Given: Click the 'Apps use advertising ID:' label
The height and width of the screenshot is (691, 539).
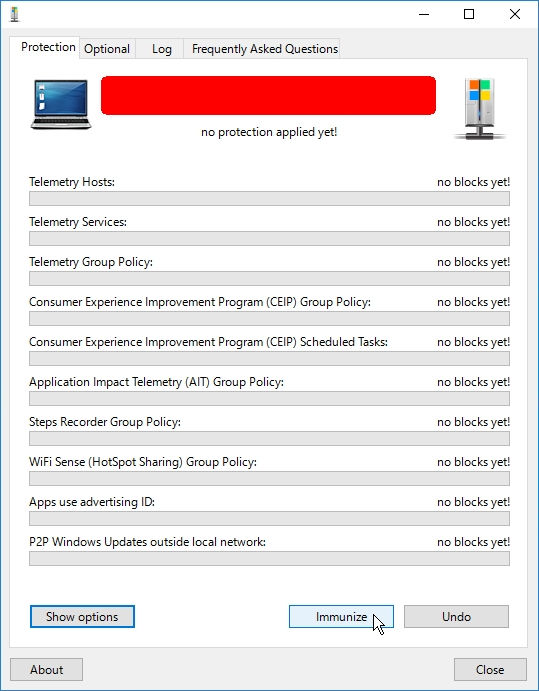Looking at the screenshot, I should [92, 502].
